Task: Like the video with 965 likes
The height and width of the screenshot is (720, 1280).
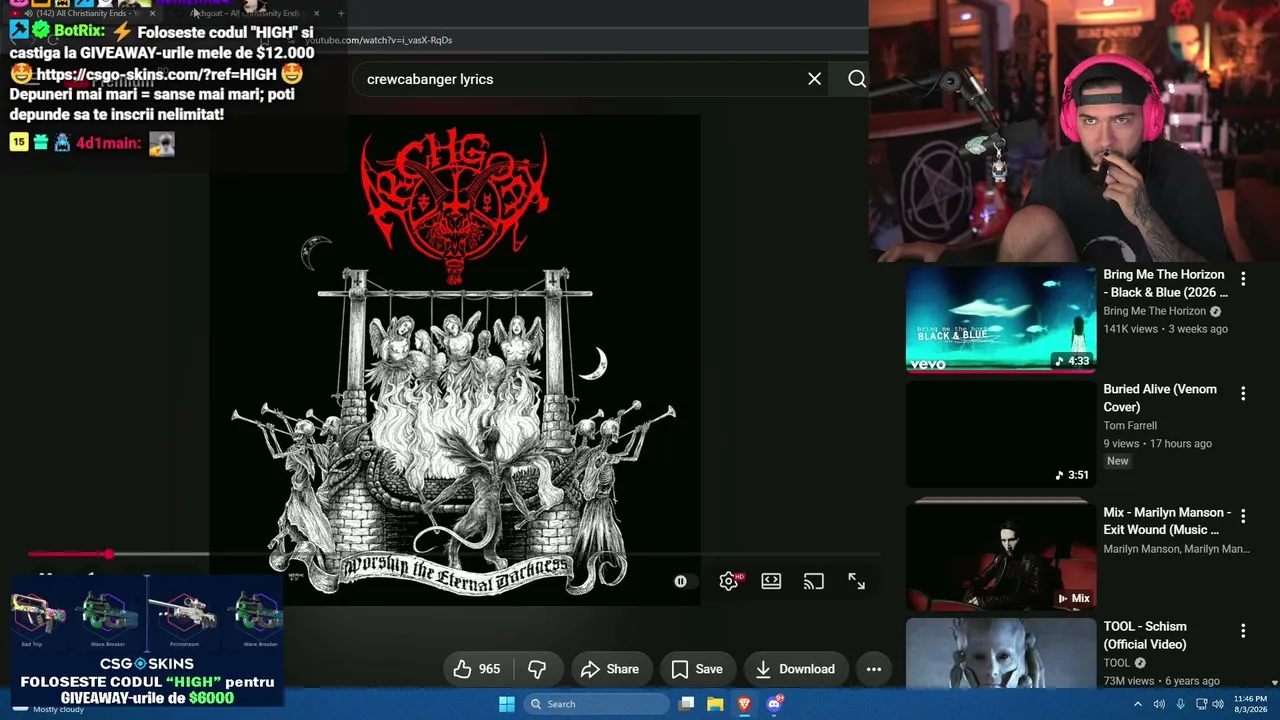Action: [477, 669]
